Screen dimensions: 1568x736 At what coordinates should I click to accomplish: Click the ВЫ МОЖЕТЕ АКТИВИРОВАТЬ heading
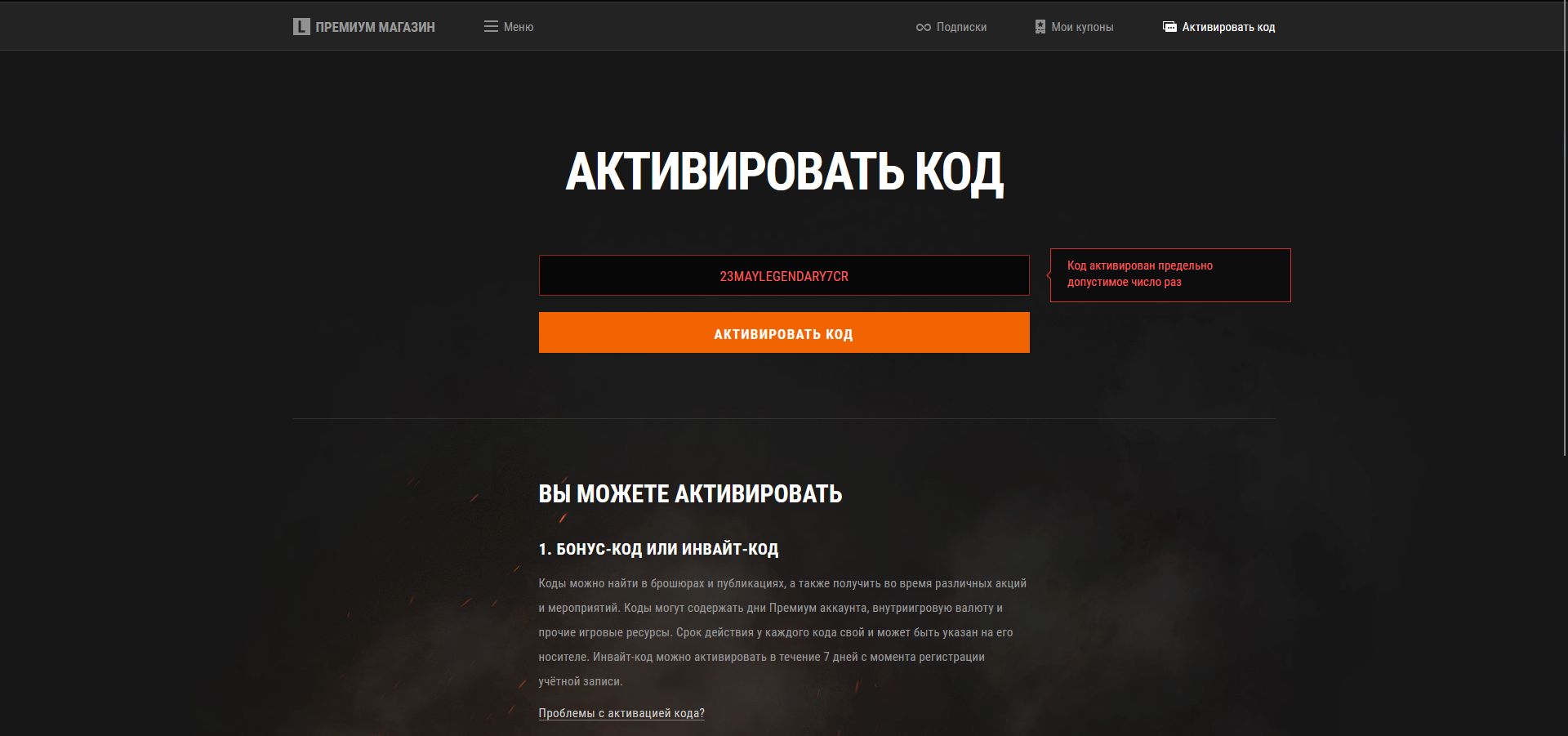coord(690,493)
